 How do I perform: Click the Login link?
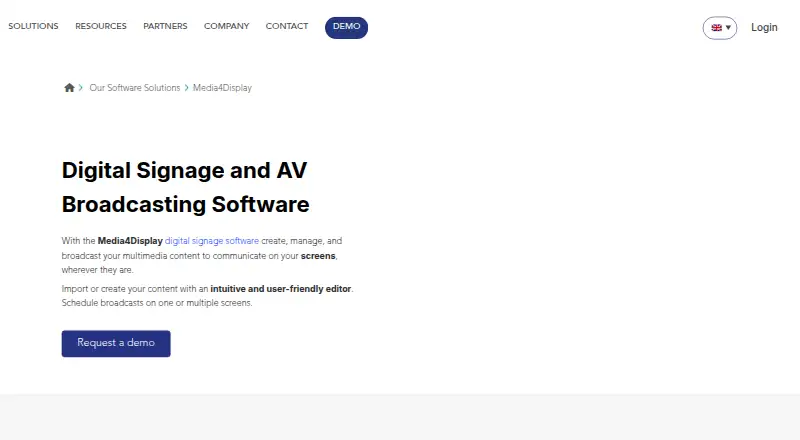(x=764, y=28)
